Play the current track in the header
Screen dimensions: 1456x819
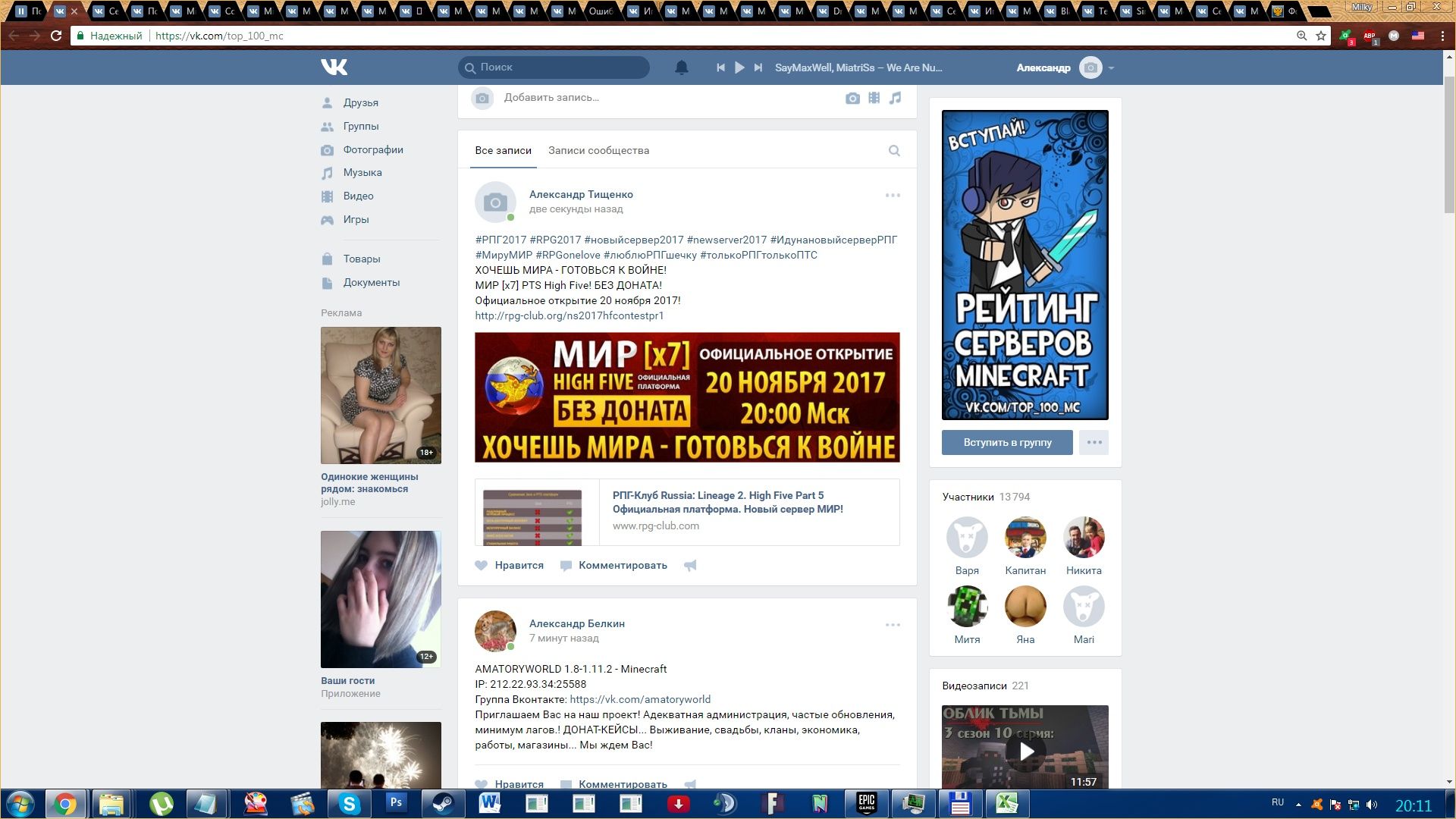pos(739,67)
